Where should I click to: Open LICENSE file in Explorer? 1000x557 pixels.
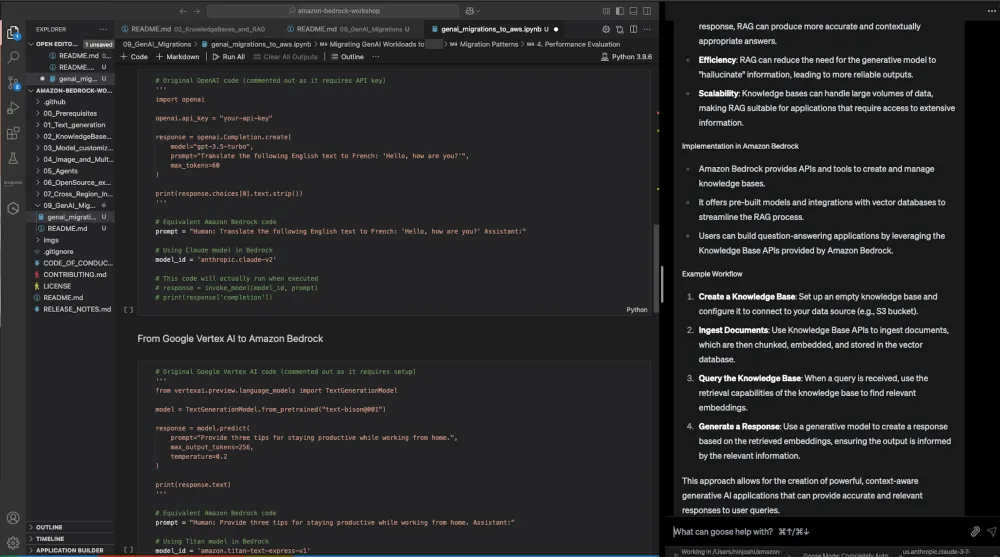(x=57, y=286)
